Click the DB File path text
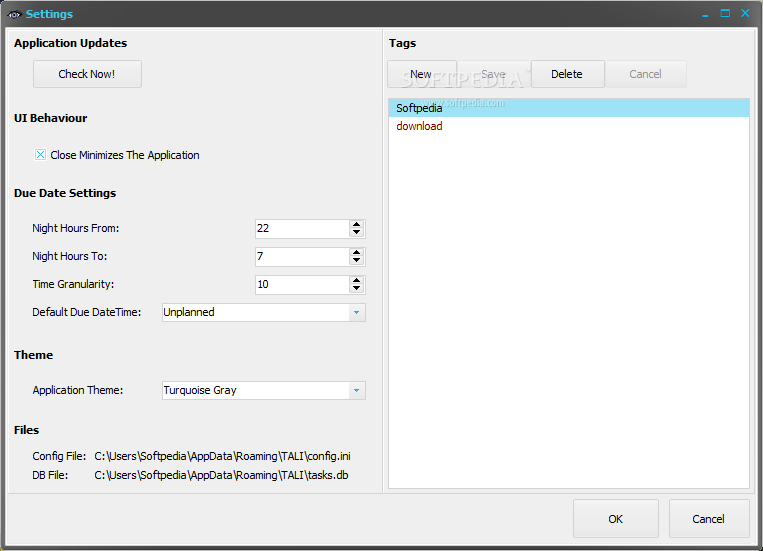 (221, 475)
